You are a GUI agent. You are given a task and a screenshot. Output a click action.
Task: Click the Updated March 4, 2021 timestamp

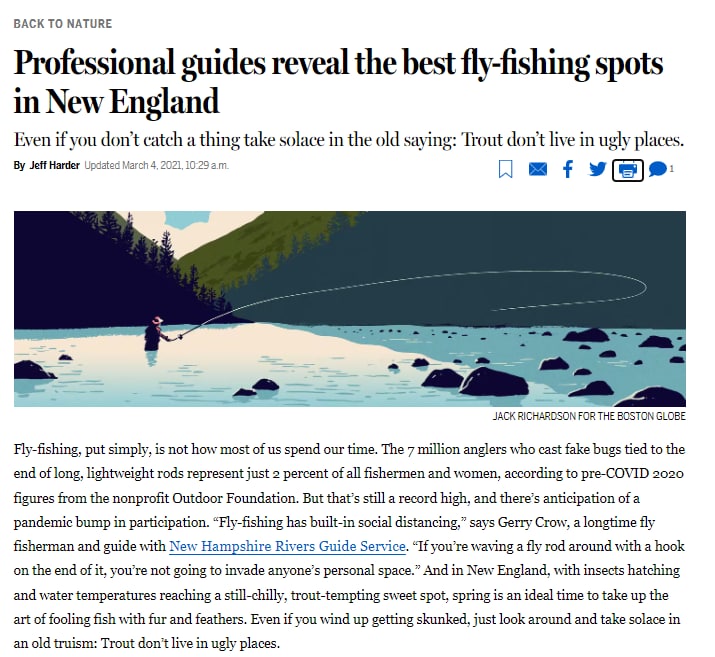[x=156, y=166]
